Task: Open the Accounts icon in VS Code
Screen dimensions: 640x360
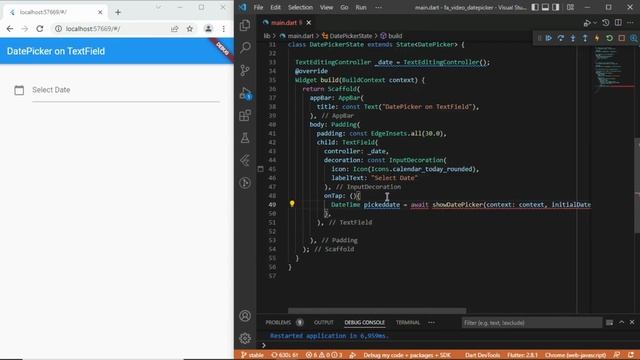Action: [245, 316]
